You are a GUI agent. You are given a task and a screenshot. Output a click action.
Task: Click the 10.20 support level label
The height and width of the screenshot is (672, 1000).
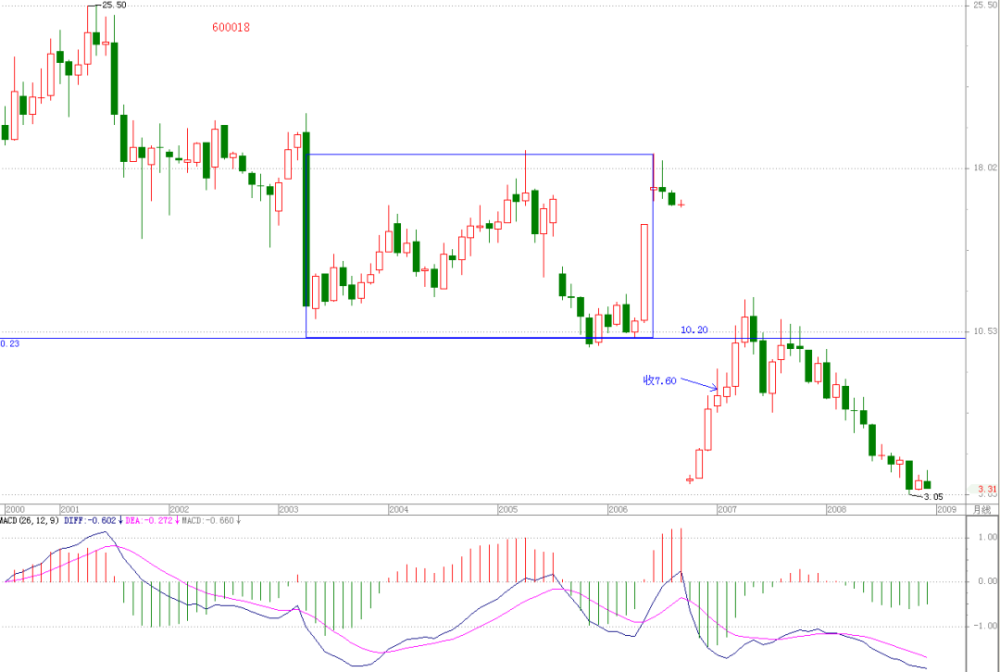pos(694,330)
